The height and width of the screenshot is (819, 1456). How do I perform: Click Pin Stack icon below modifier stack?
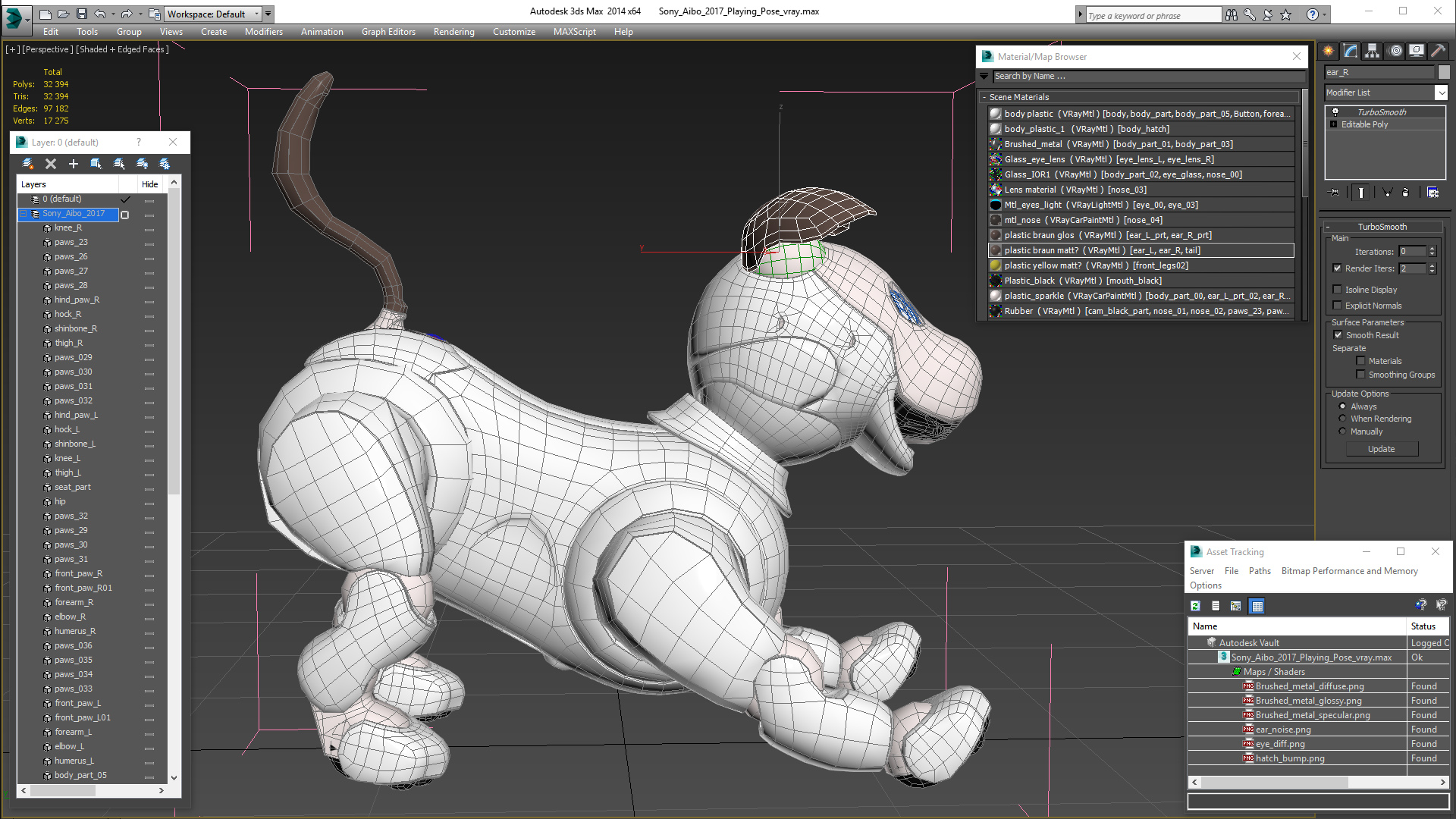[x=1335, y=193]
